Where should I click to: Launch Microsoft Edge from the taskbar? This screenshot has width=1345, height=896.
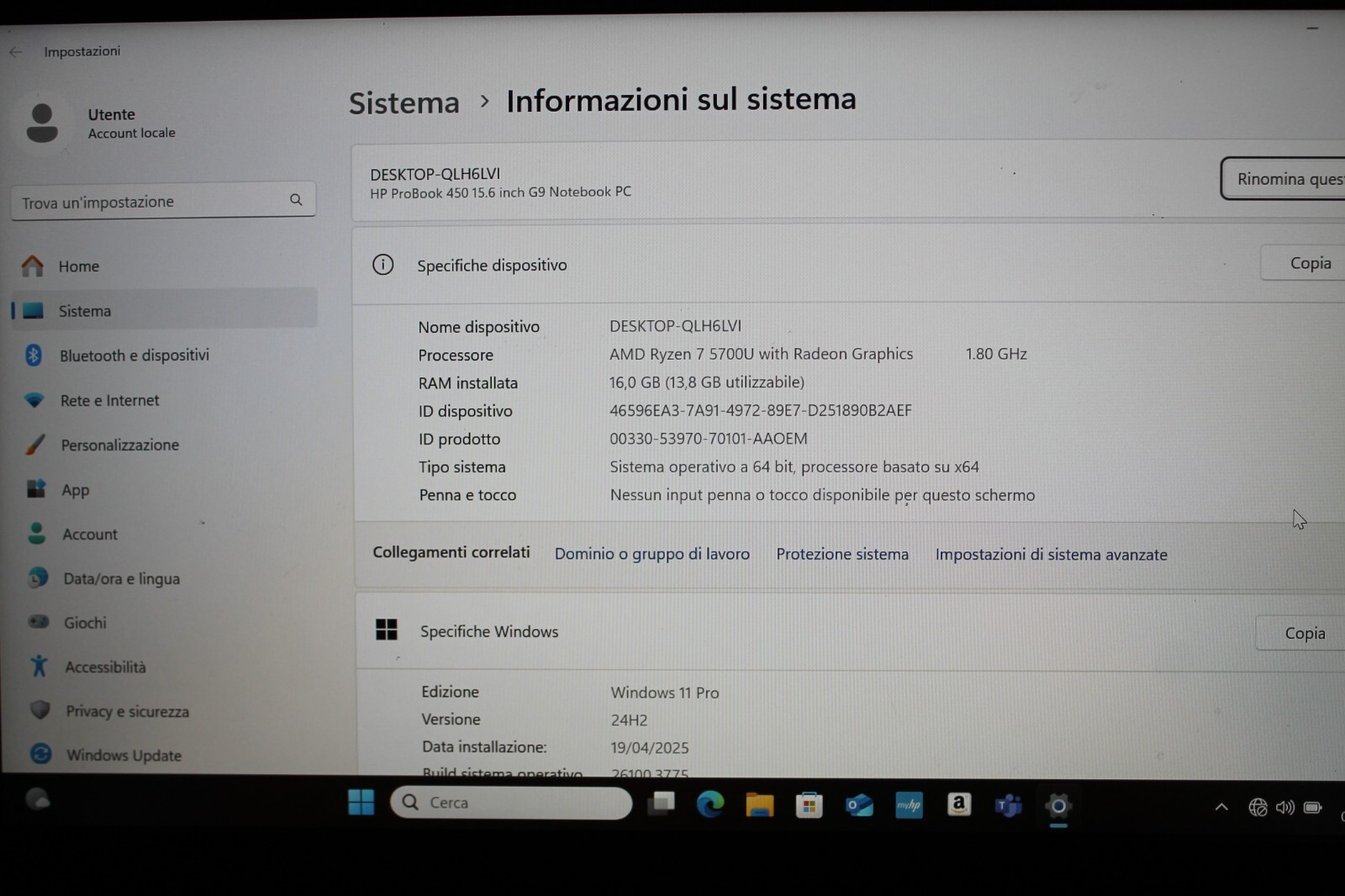tap(710, 804)
